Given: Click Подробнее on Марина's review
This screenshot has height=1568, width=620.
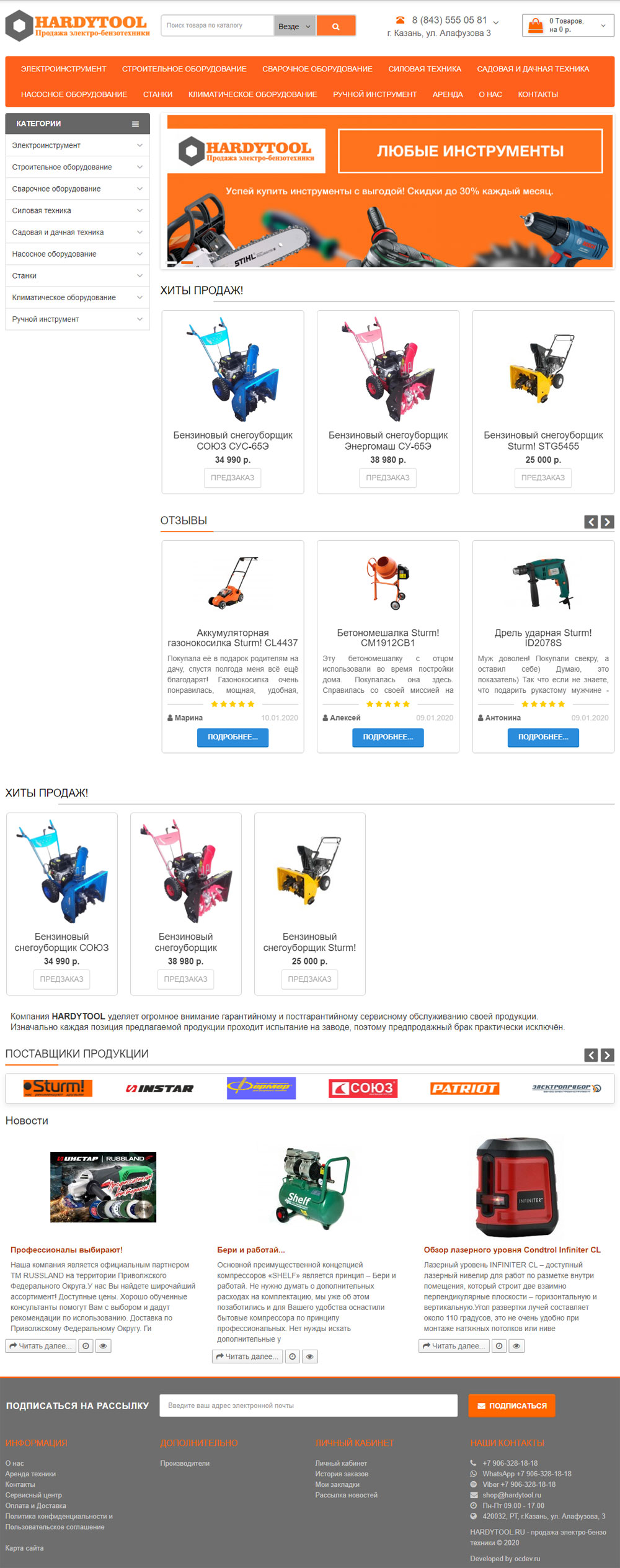Looking at the screenshot, I should coord(232,737).
